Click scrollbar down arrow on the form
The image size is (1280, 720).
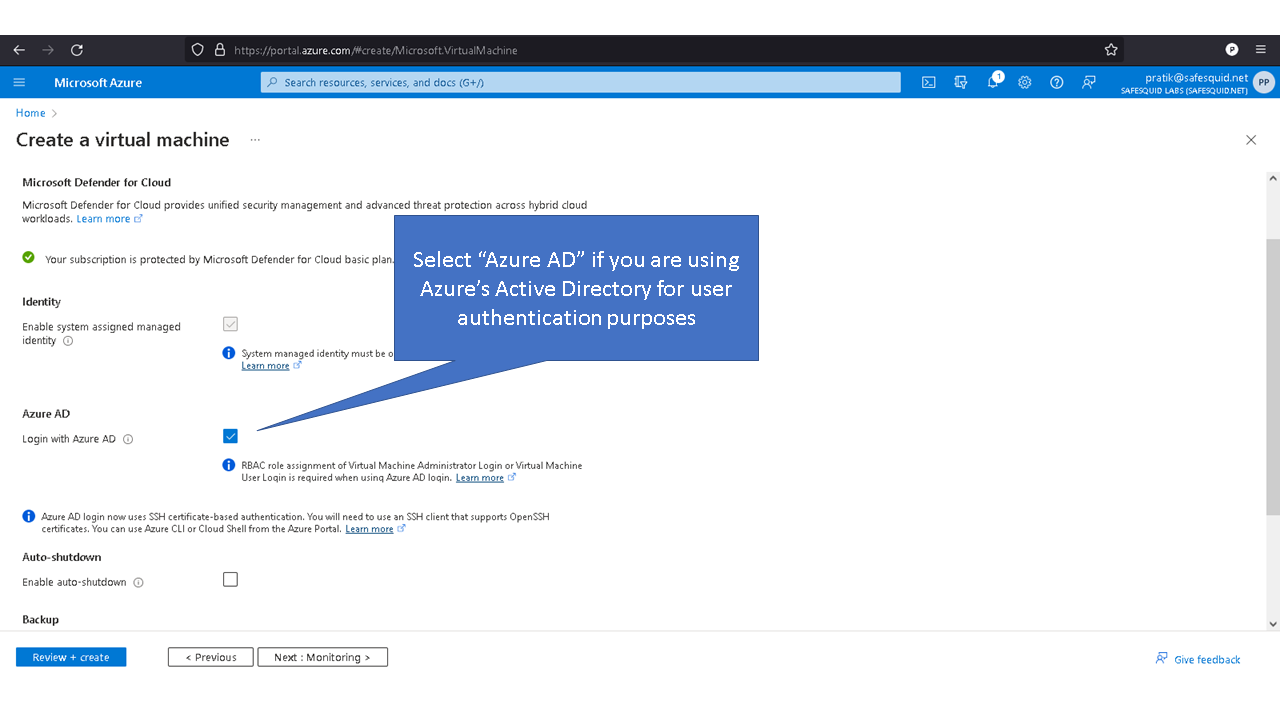1273,624
